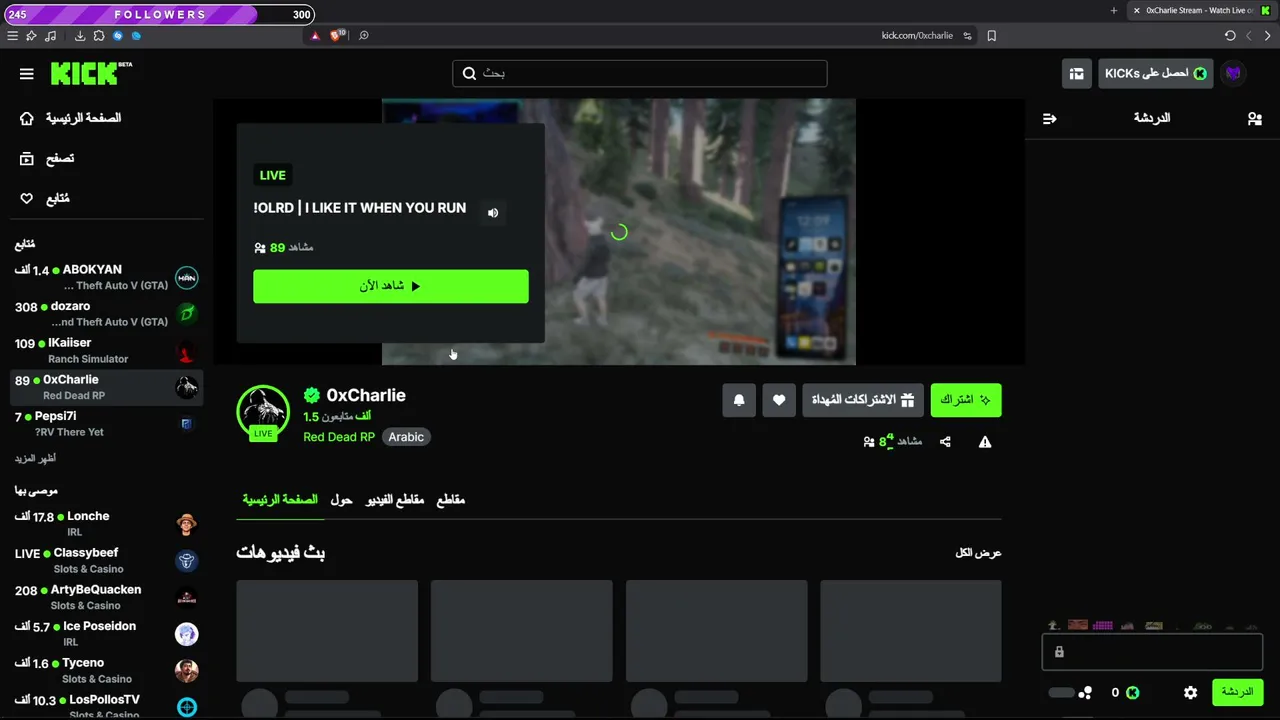The width and height of the screenshot is (1280, 720).
Task: Open browser downloads icon
Action: [x=80, y=36]
